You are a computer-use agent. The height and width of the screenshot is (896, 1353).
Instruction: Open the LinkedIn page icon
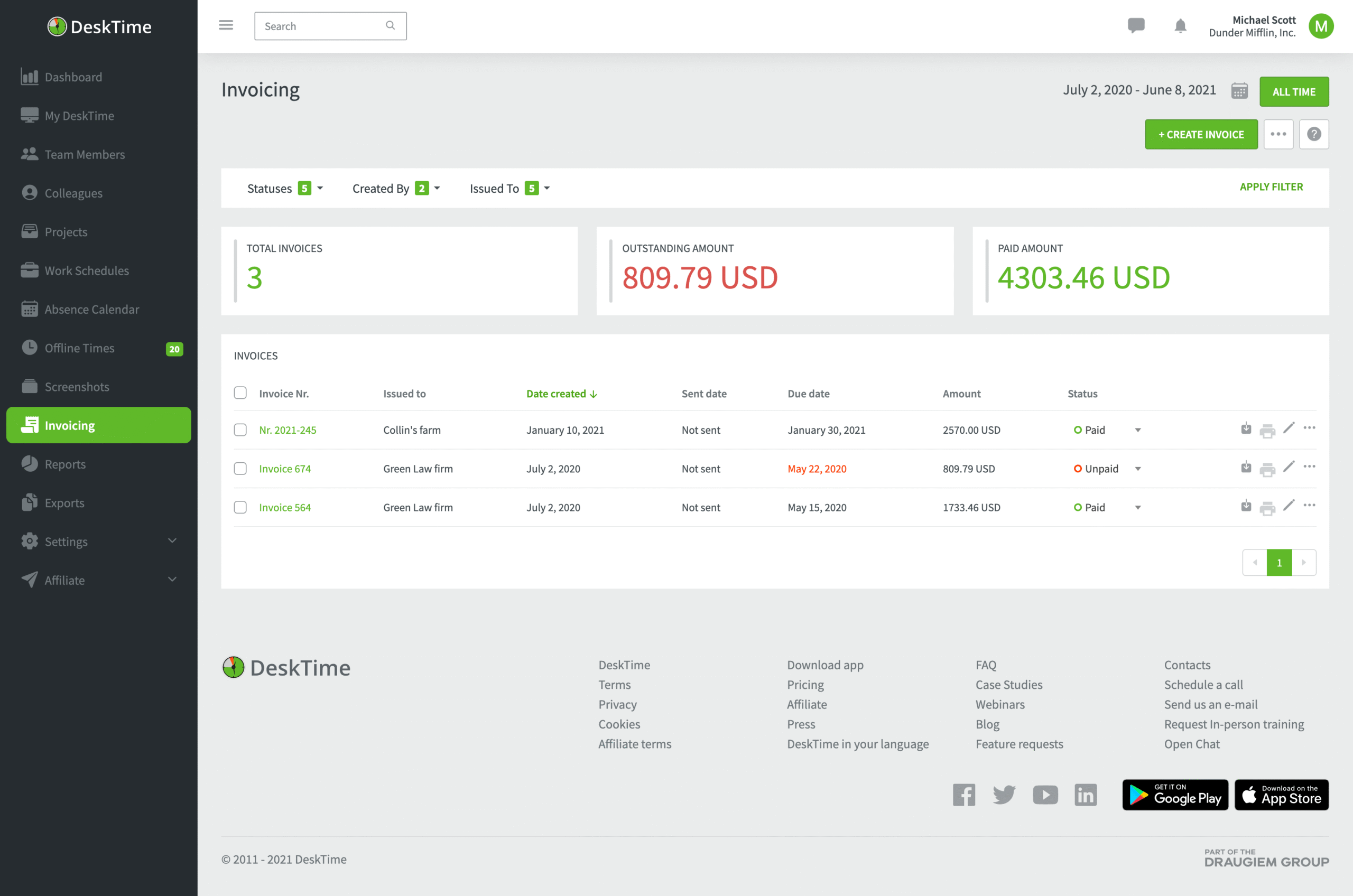point(1086,795)
